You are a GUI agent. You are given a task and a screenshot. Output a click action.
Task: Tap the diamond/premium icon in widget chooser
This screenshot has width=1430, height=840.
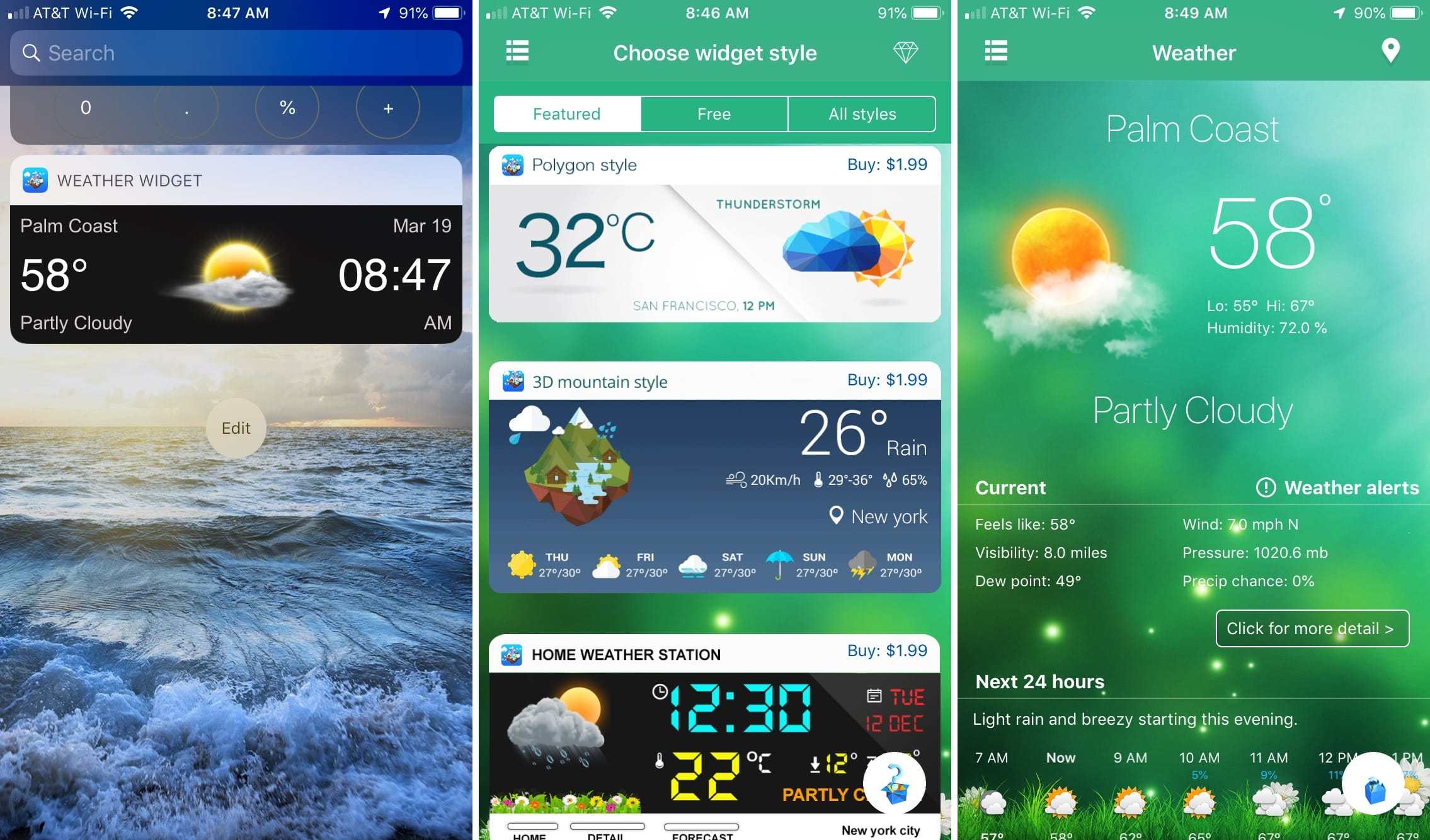[906, 51]
